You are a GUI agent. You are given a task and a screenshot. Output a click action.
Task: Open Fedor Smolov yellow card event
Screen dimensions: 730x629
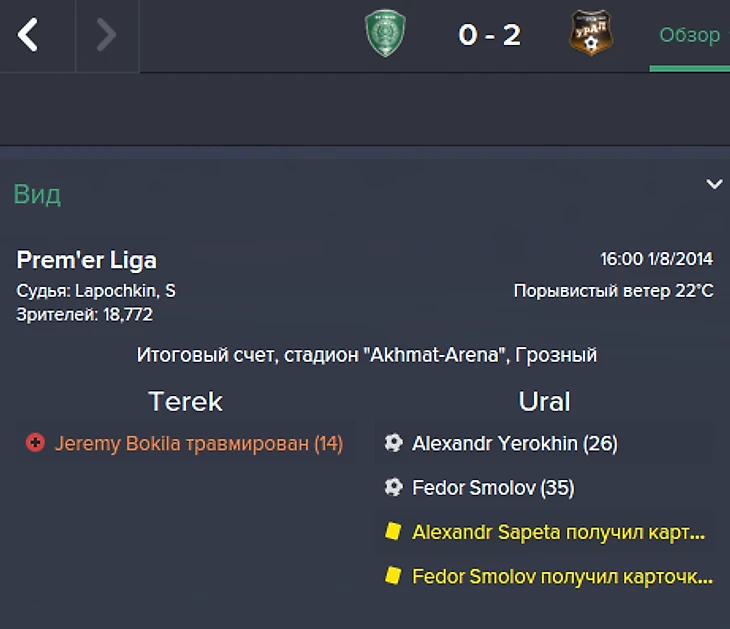(562, 577)
